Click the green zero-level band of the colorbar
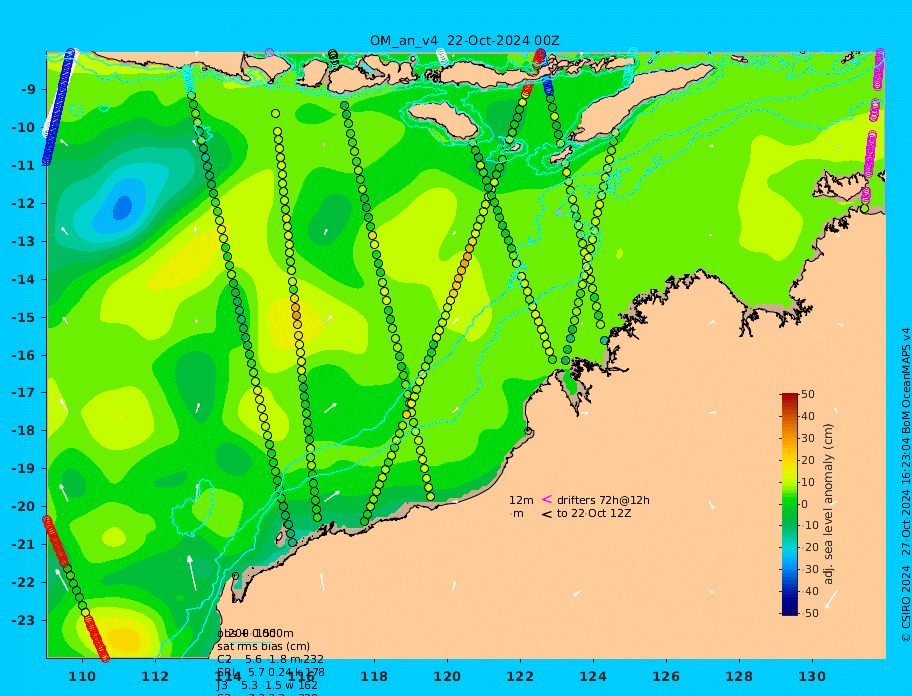 pos(790,504)
